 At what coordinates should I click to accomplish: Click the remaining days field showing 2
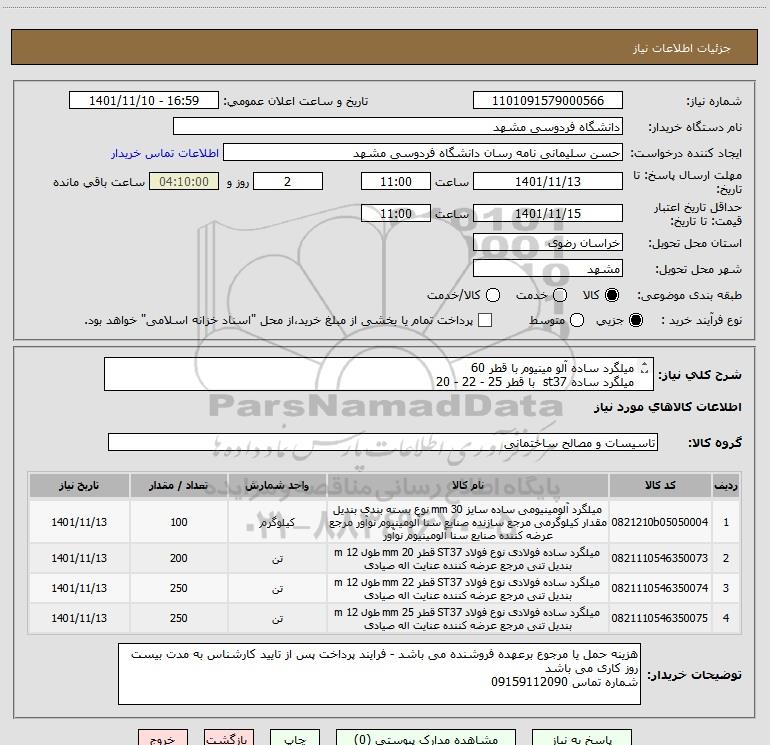tap(288, 181)
